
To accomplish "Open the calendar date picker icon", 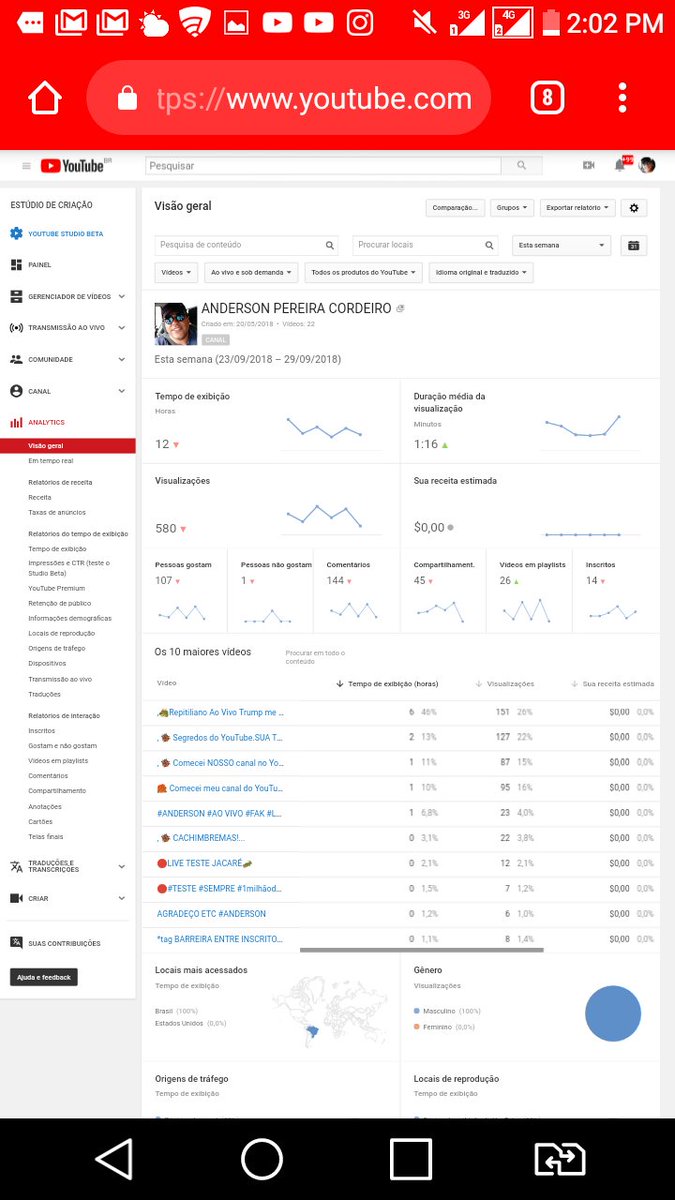I will (x=634, y=245).
